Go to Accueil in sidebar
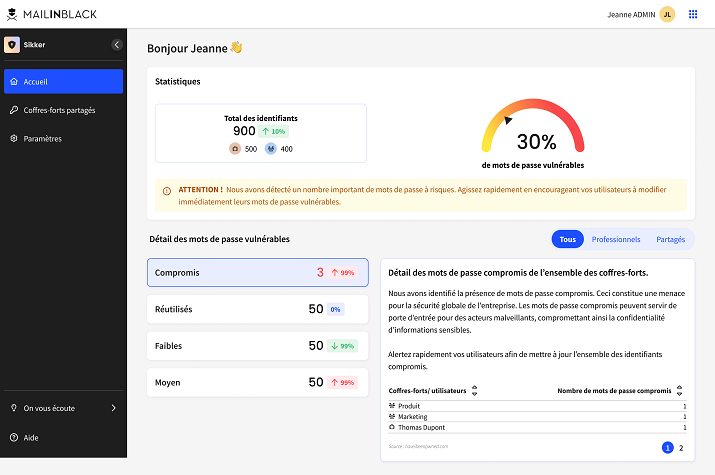Image resolution: width=715 pixels, height=475 pixels. point(63,82)
